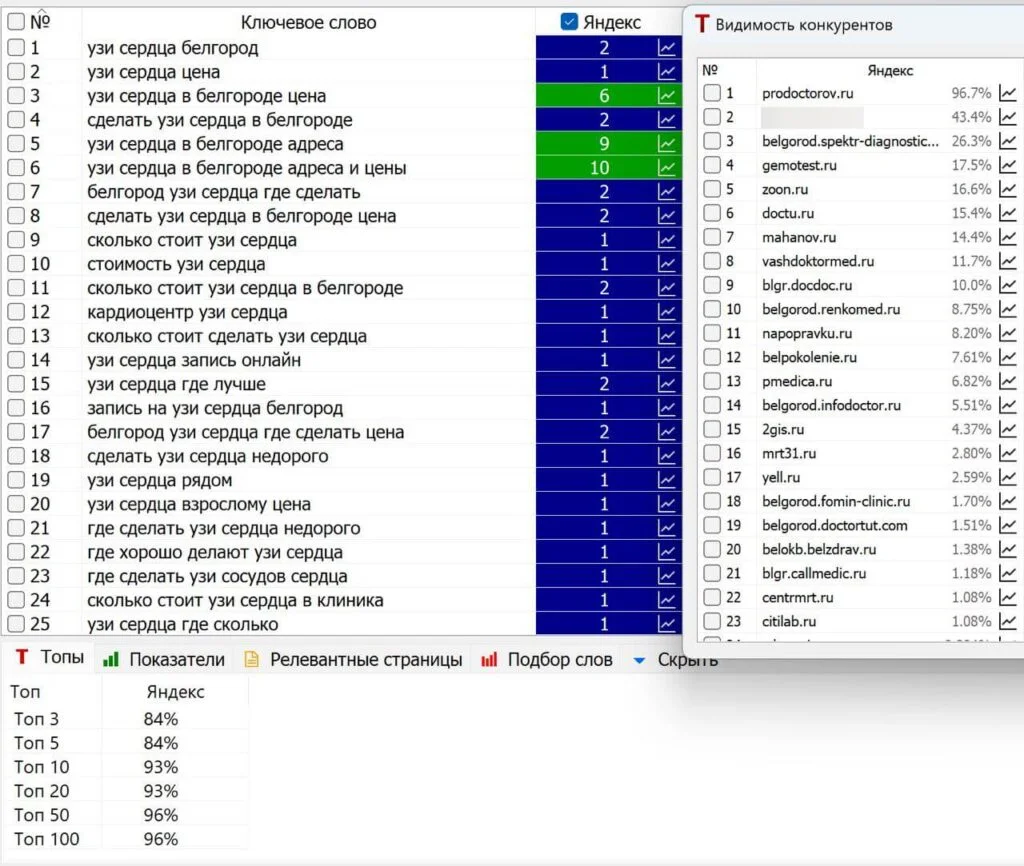Open chart for 'узи сердца в белгороде адреса'
Screen dimensions: 1024x866
coord(666,144)
